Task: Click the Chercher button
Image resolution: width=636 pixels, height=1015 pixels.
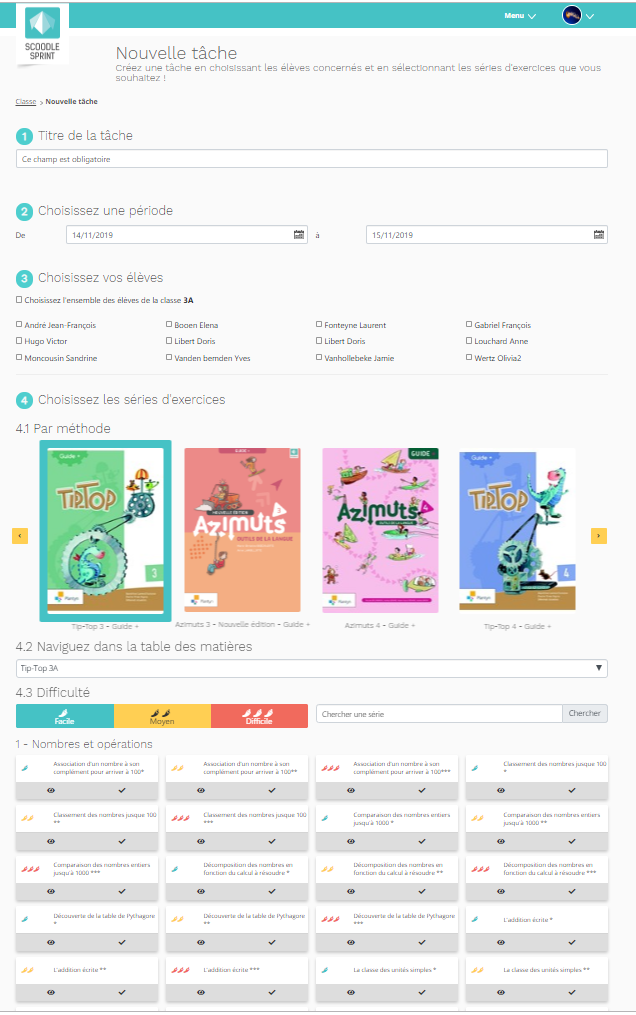Action: point(584,713)
